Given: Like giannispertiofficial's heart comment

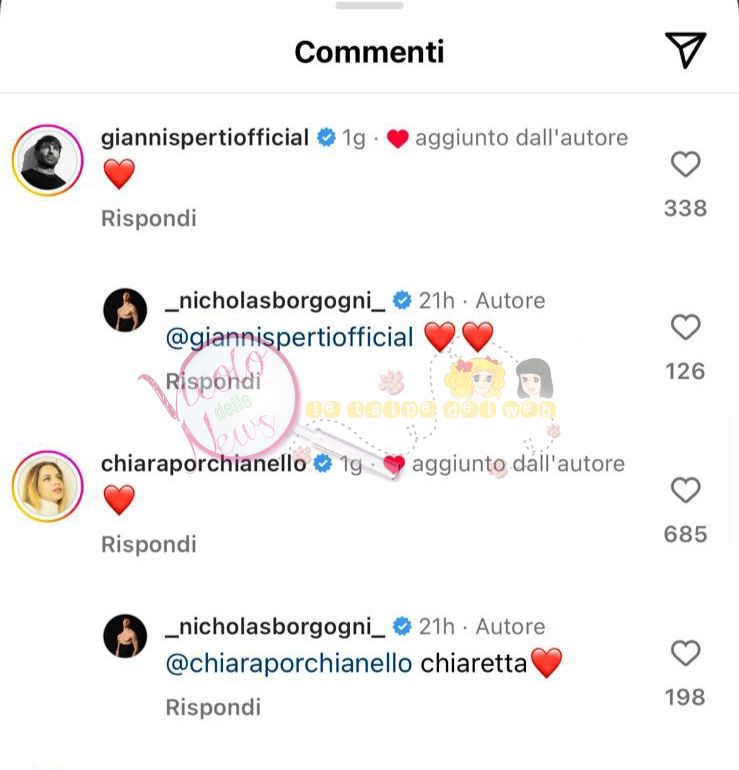Looking at the screenshot, I should point(685,164).
